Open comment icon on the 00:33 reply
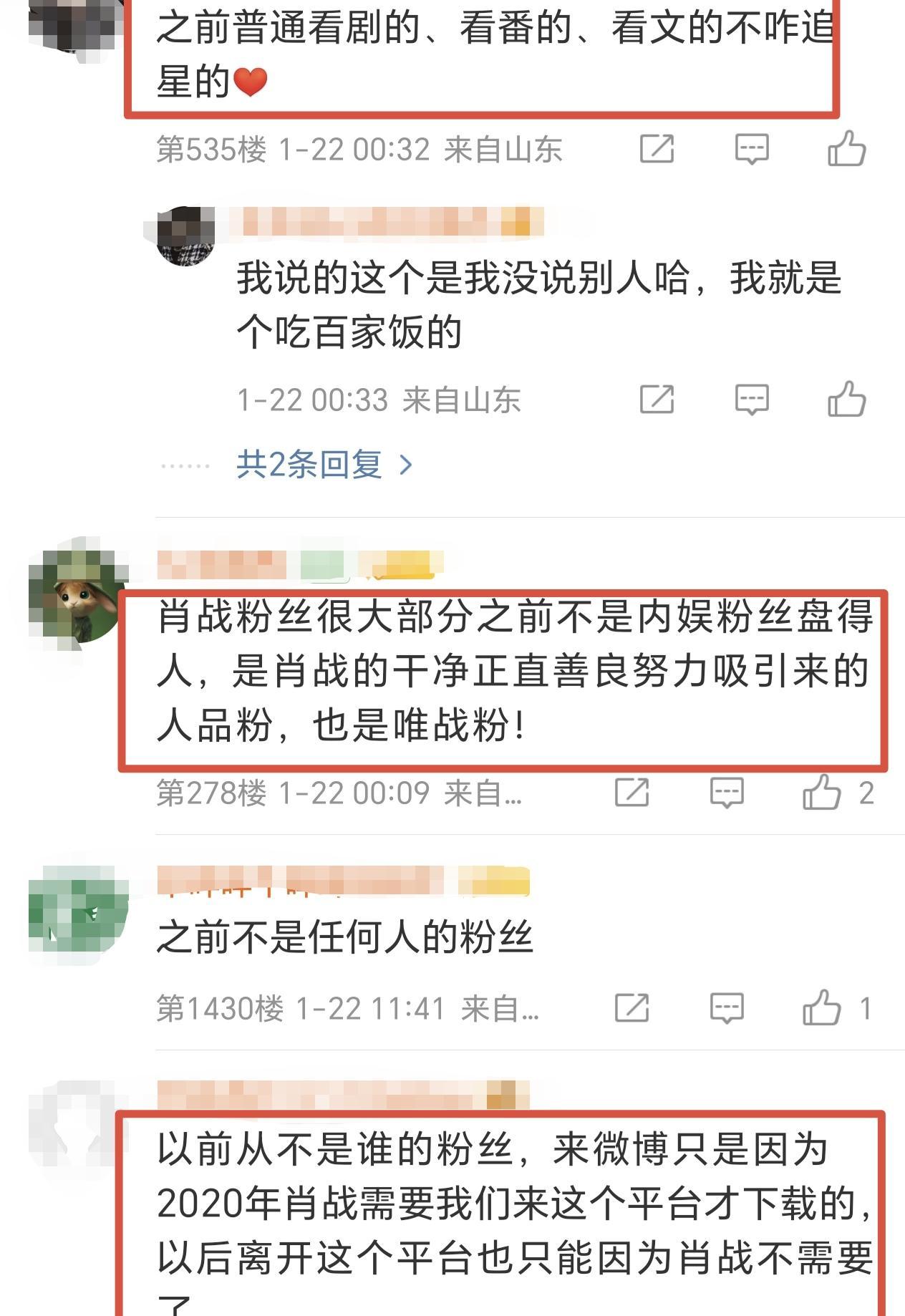The image size is (905, 1316). (752, 400)
